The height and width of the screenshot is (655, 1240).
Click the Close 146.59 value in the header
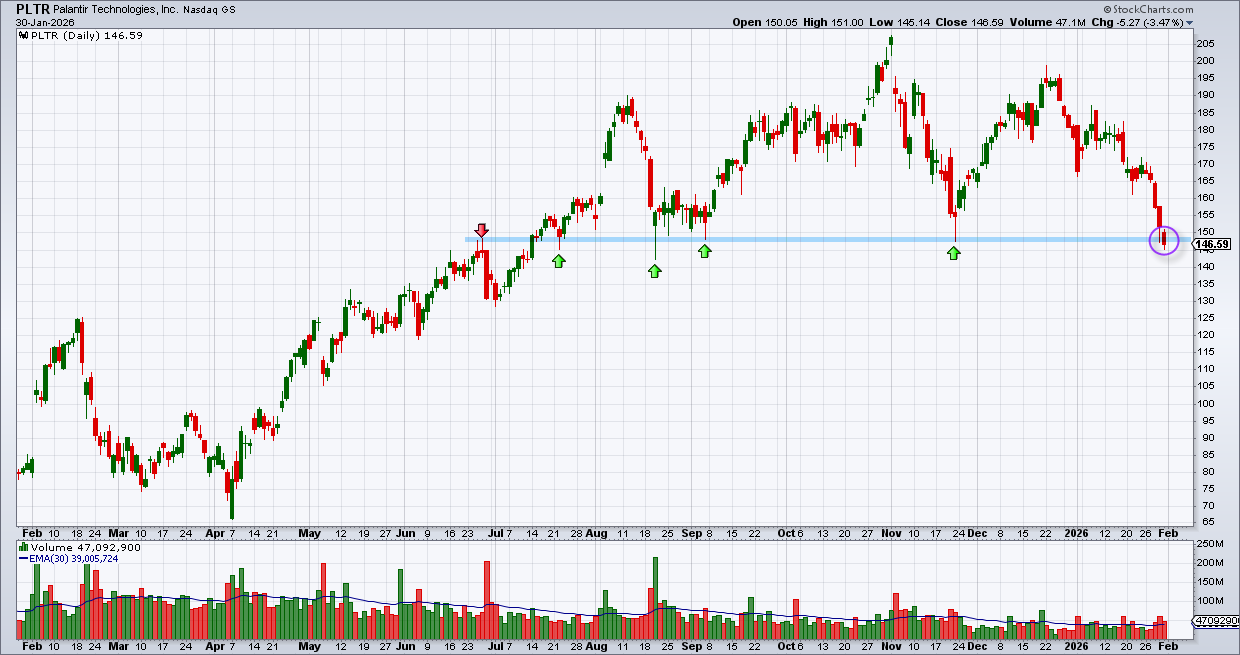(x=972, y=21)
